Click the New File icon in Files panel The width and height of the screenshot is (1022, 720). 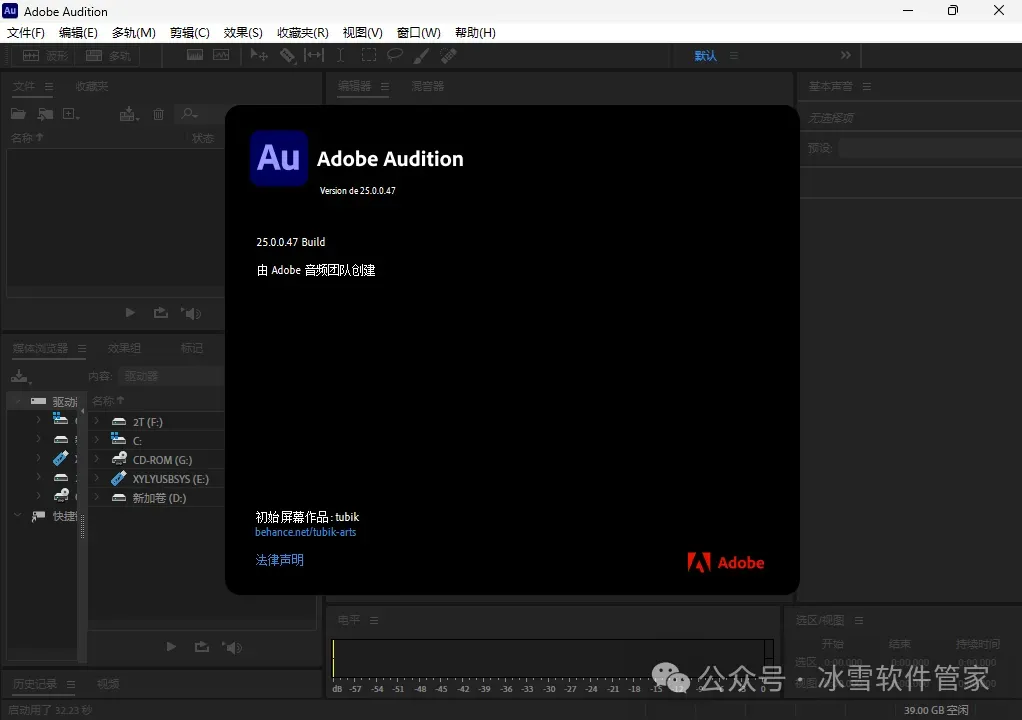coord(70,114)
